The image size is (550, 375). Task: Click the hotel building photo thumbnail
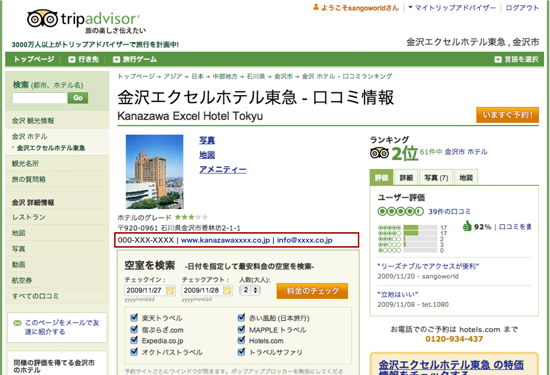pyautogui.click(x=155, y=172)
